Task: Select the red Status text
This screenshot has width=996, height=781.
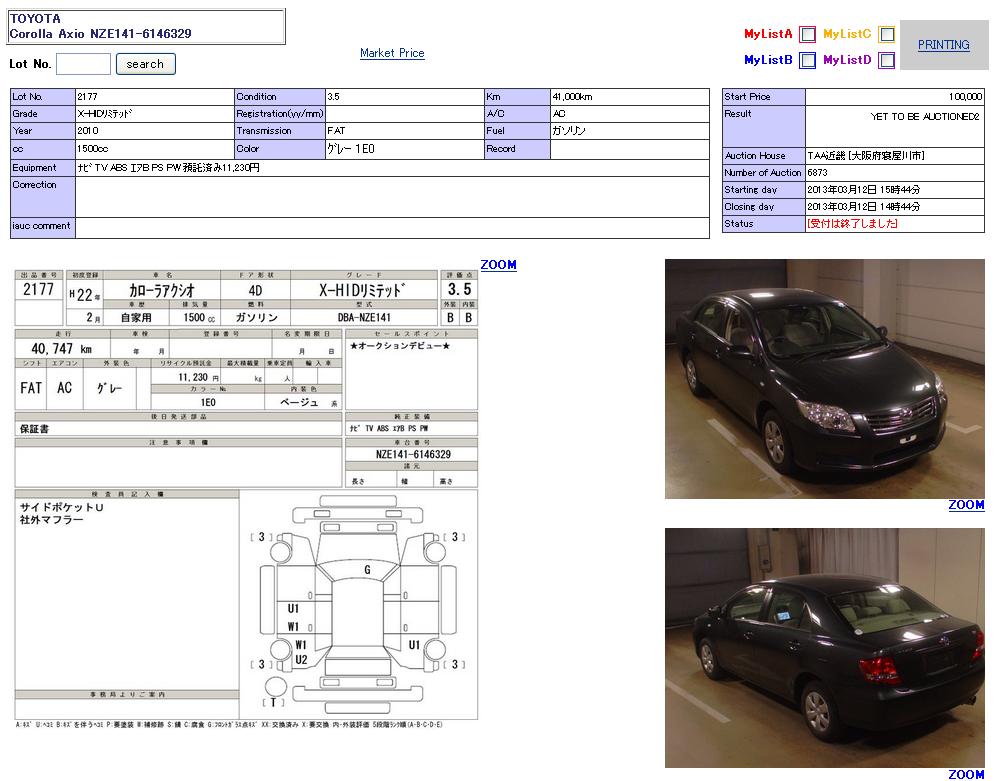Action: coord(852,224)
